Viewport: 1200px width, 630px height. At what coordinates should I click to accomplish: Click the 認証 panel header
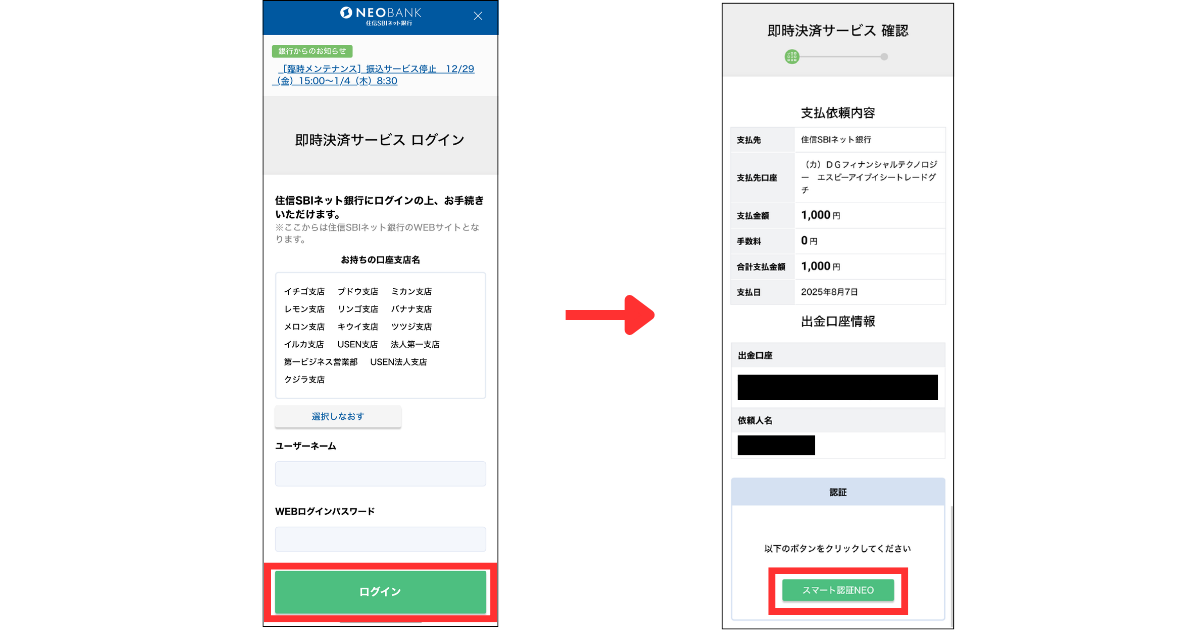tap(838, 492)
